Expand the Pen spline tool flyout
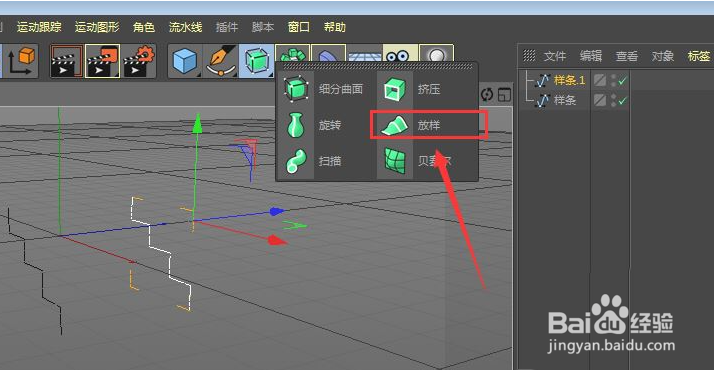The width and height of the screenshot is (714, 370). tap(221, 61)
